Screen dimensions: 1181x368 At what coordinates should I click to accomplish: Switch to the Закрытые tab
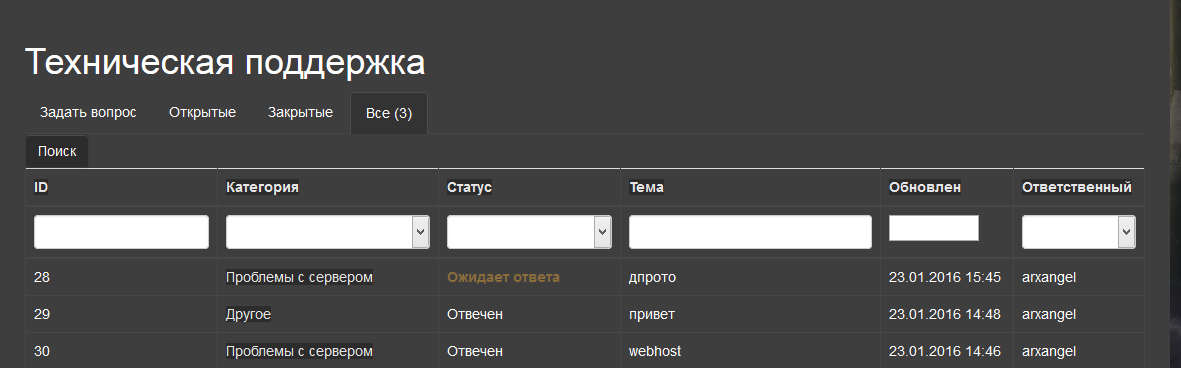click(301, 113)
